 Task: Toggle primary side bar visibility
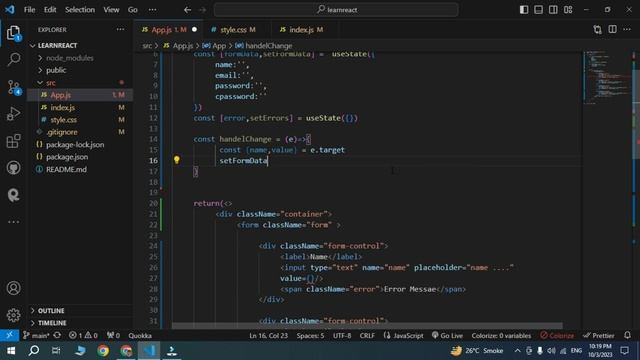tap(524, 9)
